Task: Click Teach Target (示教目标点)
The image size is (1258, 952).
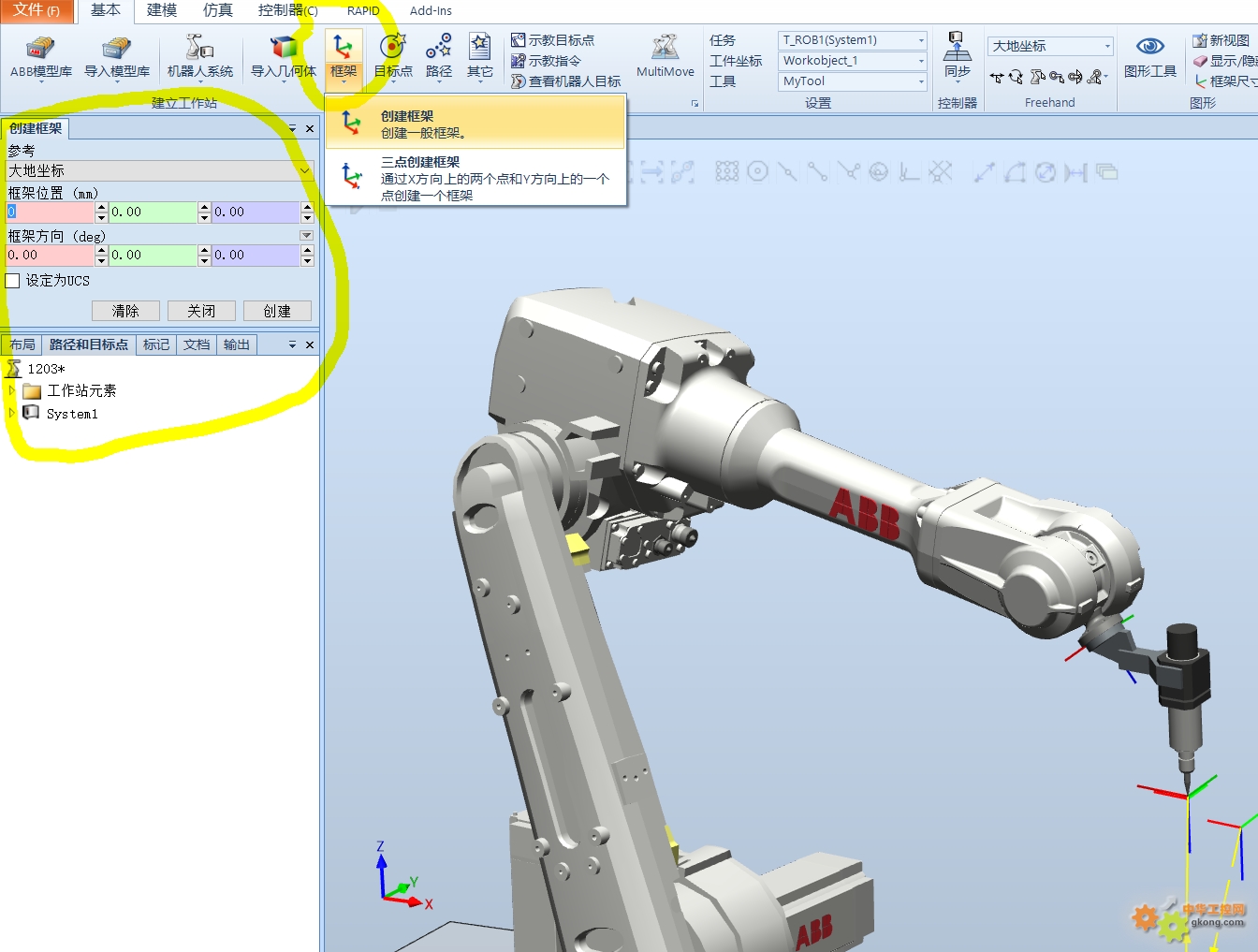Action: pos(553,40)
